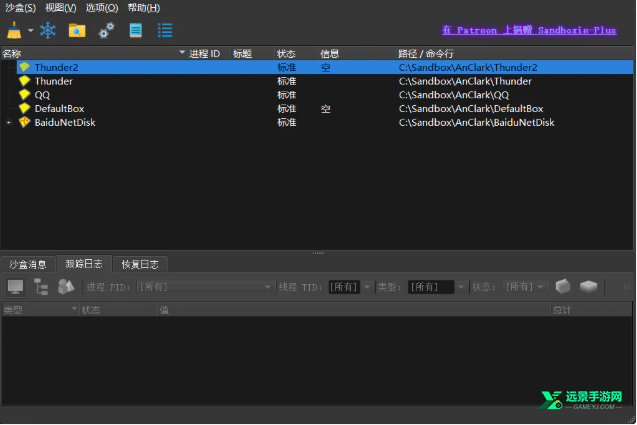
Task: Expand the trace toolbar overflow chevron
Action: tap(627, 287)
